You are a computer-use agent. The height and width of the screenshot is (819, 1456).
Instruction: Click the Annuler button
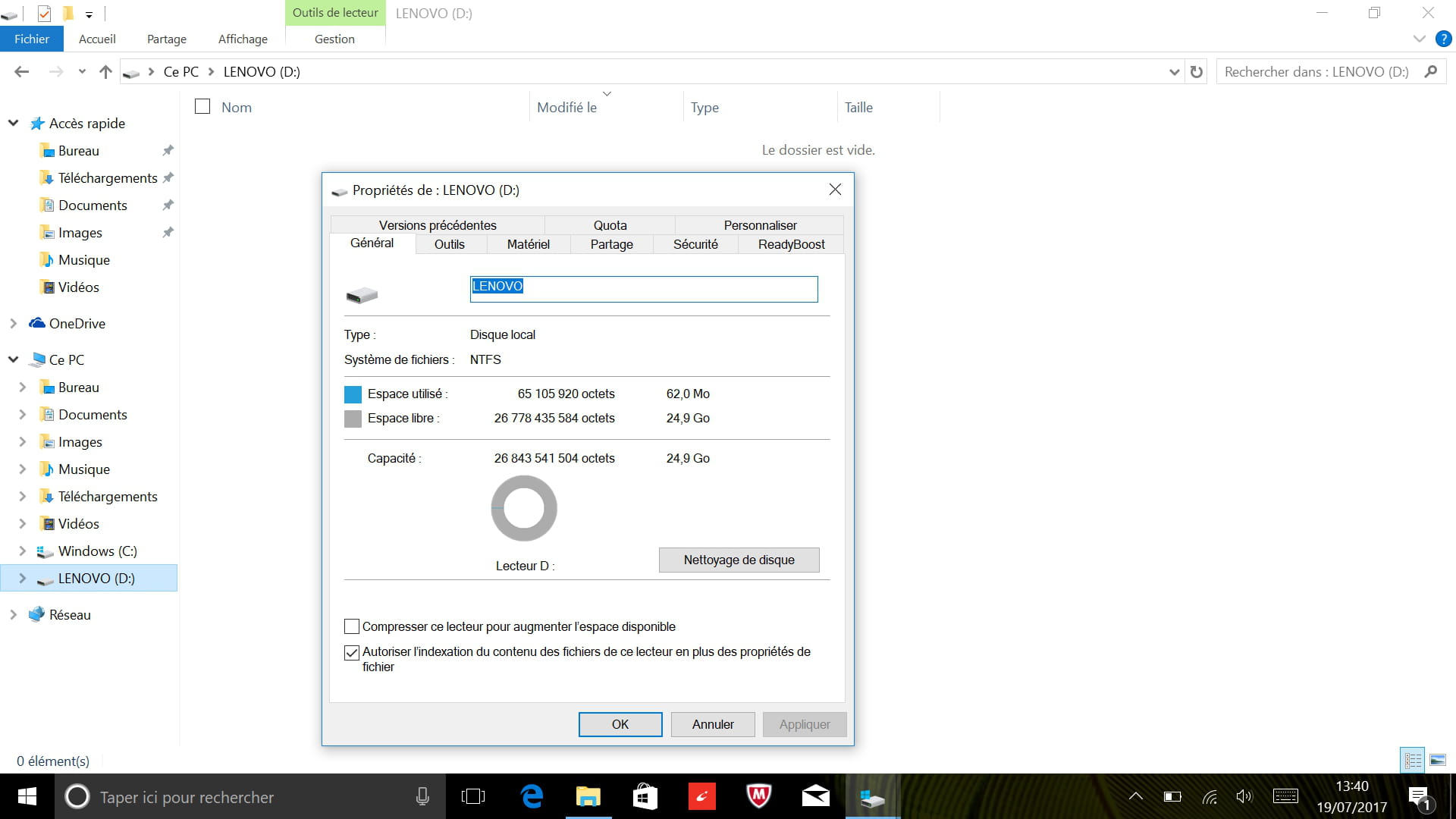(x=713, y=724)
